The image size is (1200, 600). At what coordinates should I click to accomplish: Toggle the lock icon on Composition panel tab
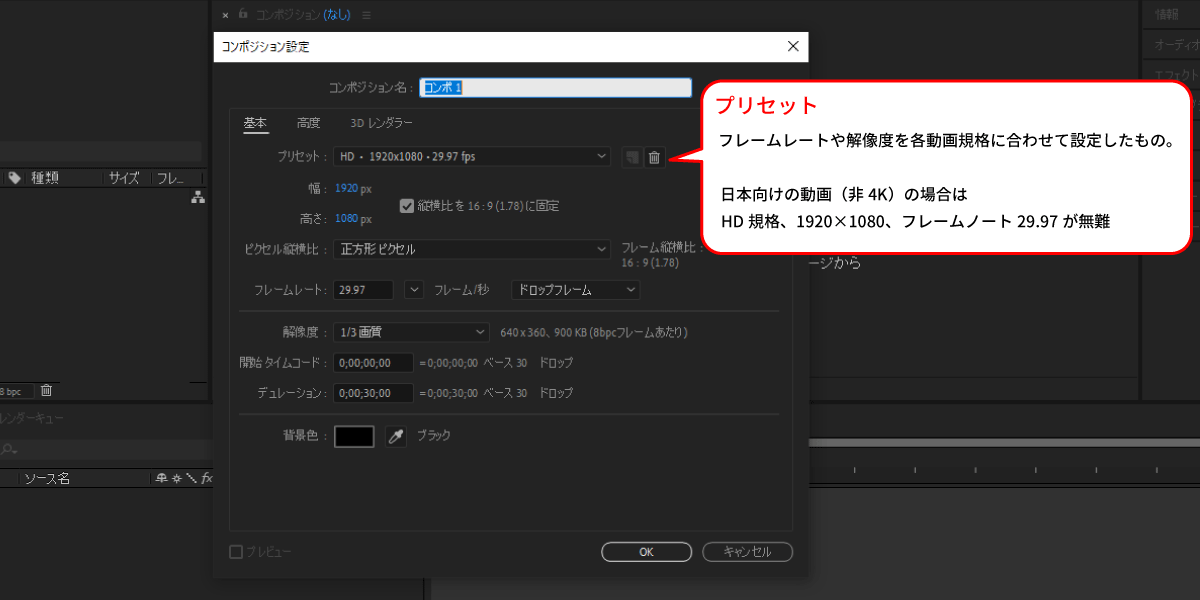242,15
